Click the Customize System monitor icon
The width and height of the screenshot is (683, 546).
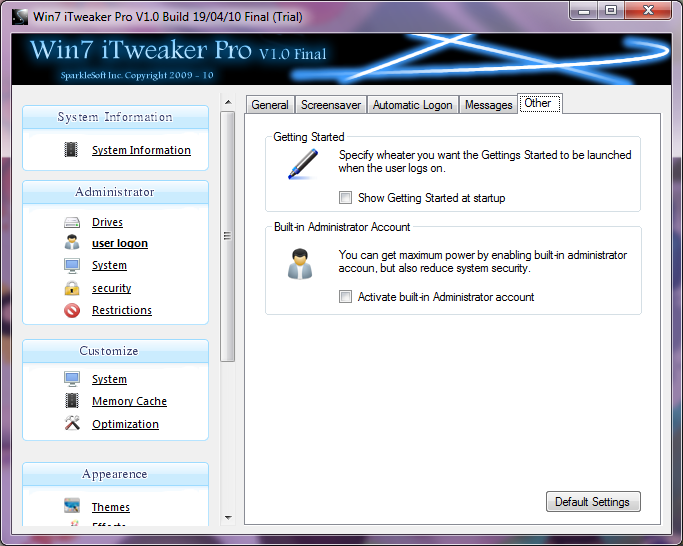click(x=72, y=379)
